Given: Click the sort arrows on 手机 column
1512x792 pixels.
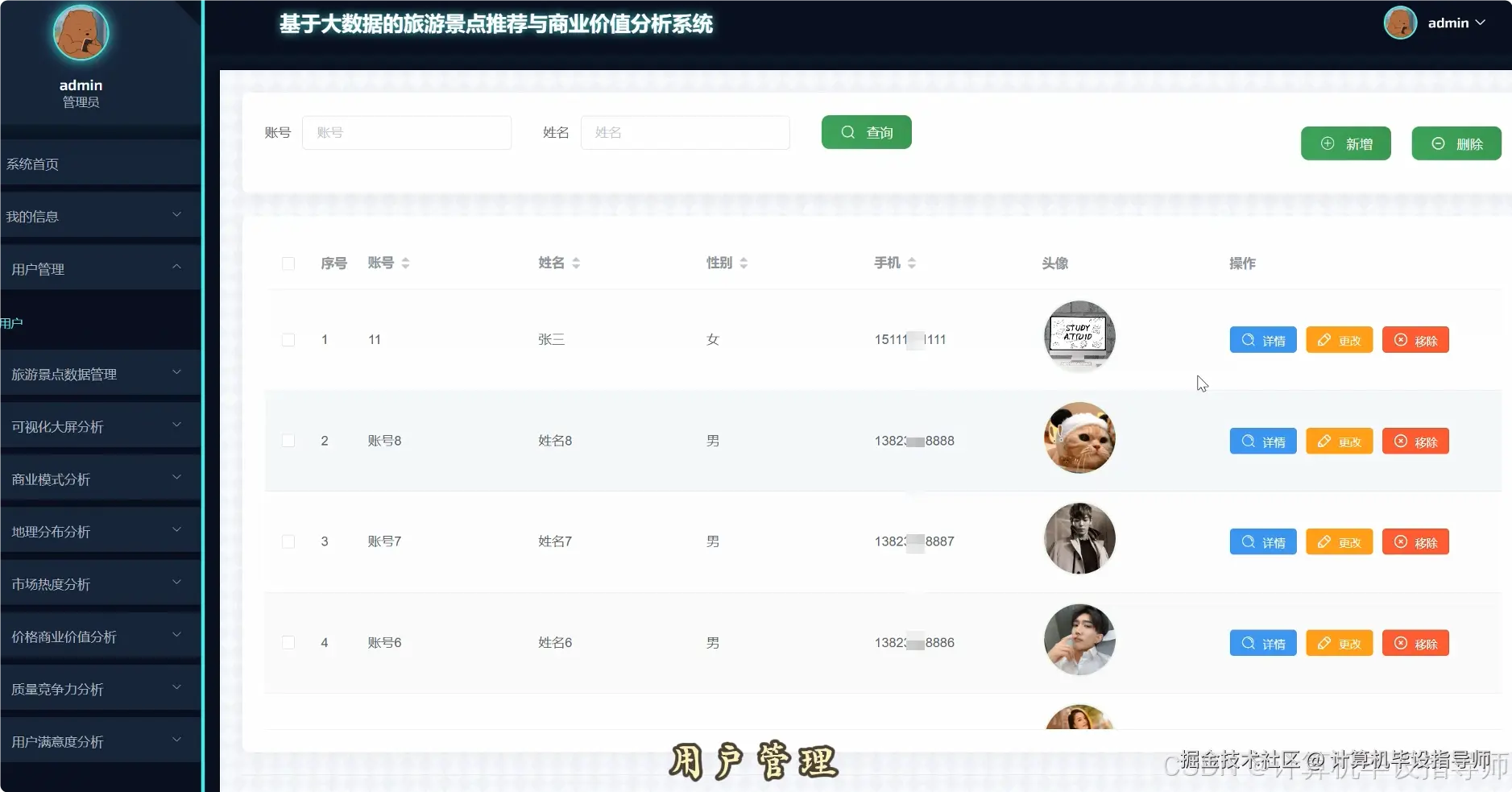Looking at the screenshot, I should tap(911, 262).
